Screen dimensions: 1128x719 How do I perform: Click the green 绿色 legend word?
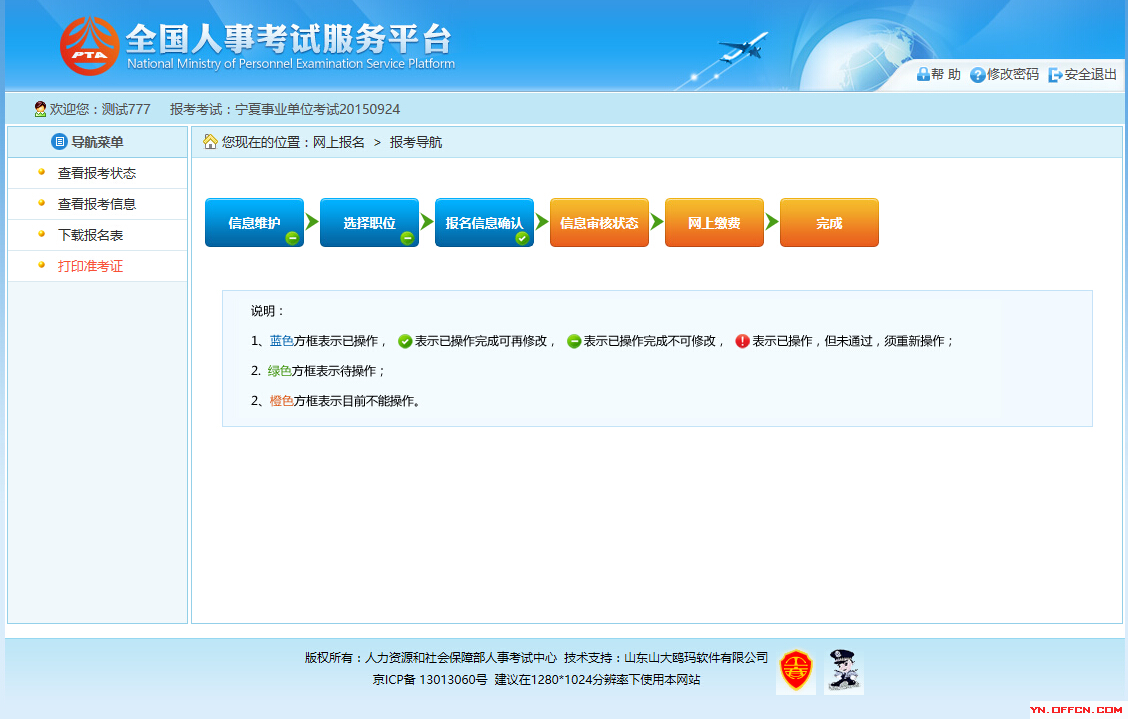pos(279,371)
